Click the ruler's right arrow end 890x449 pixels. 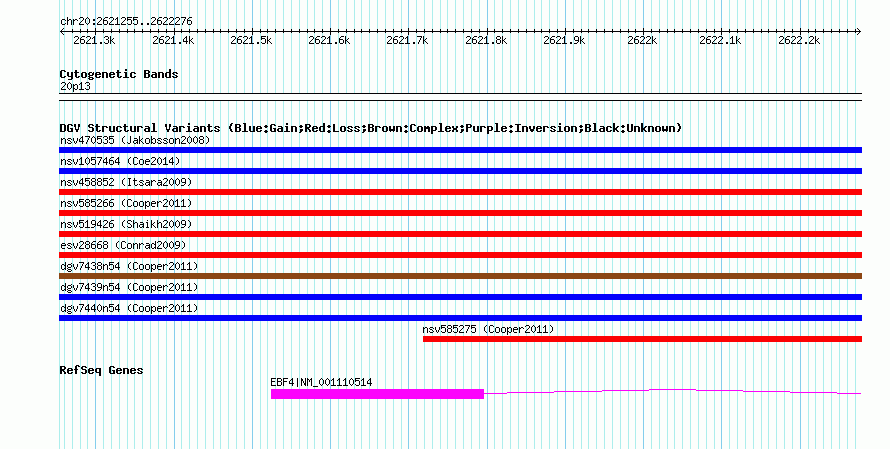pos(858,32)
